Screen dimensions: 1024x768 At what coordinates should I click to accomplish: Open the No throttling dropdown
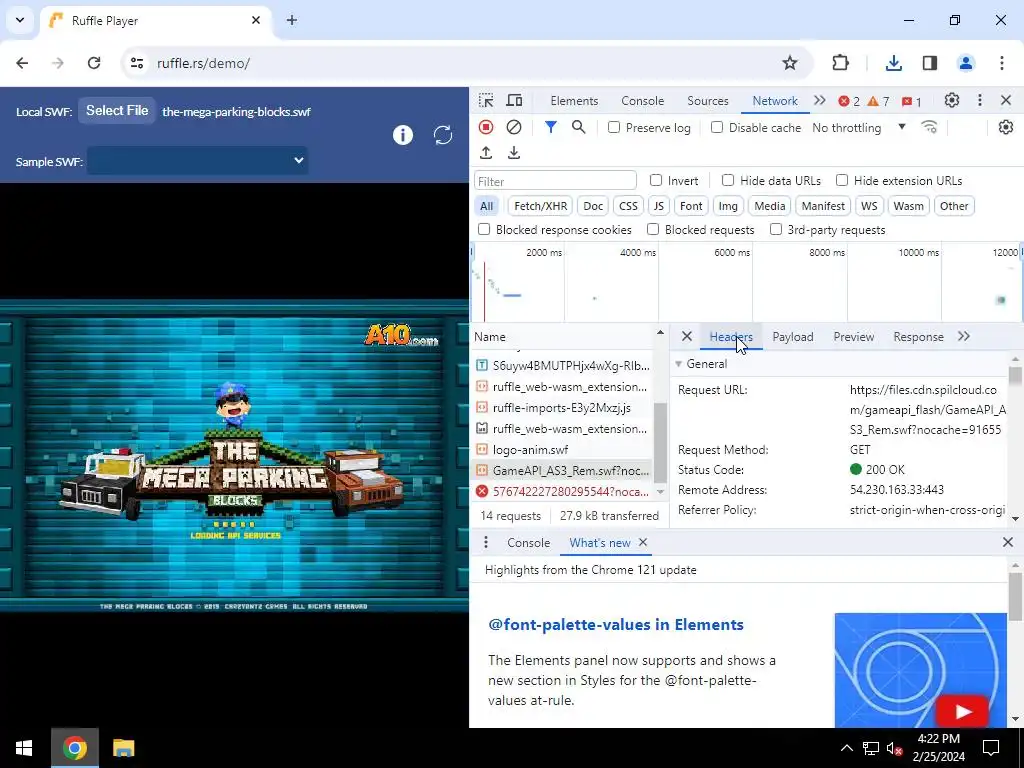[859, 127]
